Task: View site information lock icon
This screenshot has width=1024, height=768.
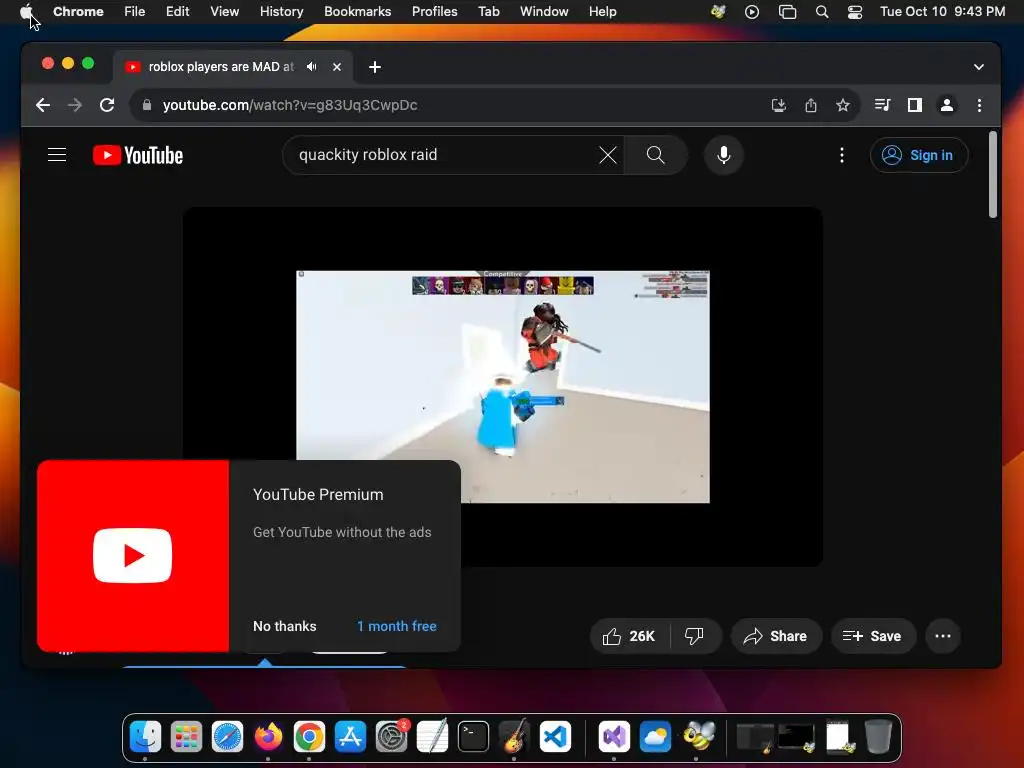Action: click(x=147, y=105)
